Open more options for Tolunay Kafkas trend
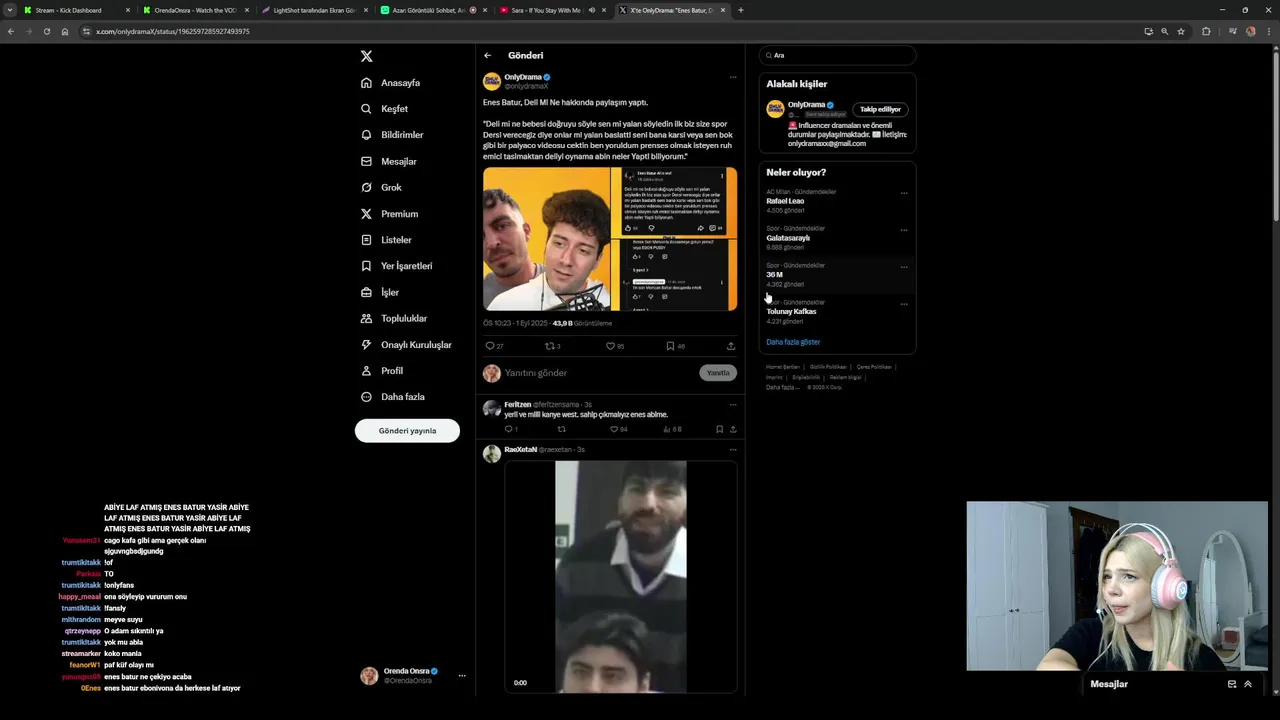 coord(904,304)
